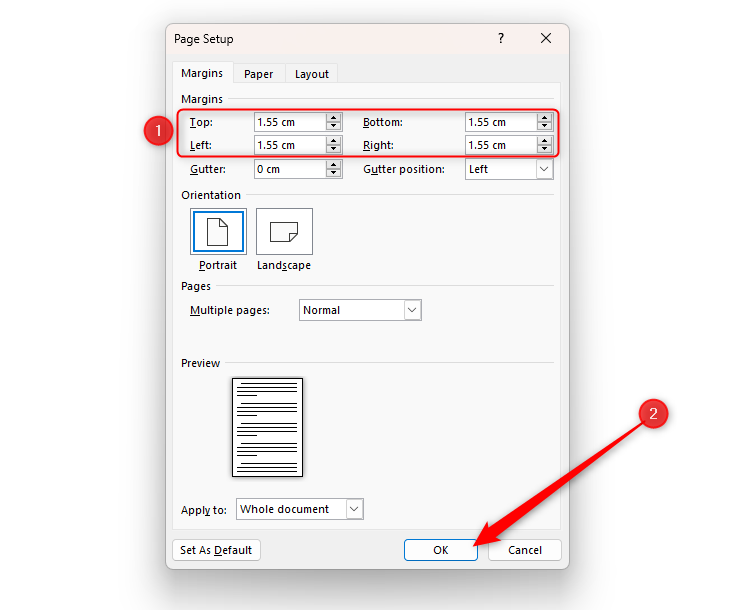Click the page preview thumbnail
Screen dimensions: 750x610
pos(267,427)
